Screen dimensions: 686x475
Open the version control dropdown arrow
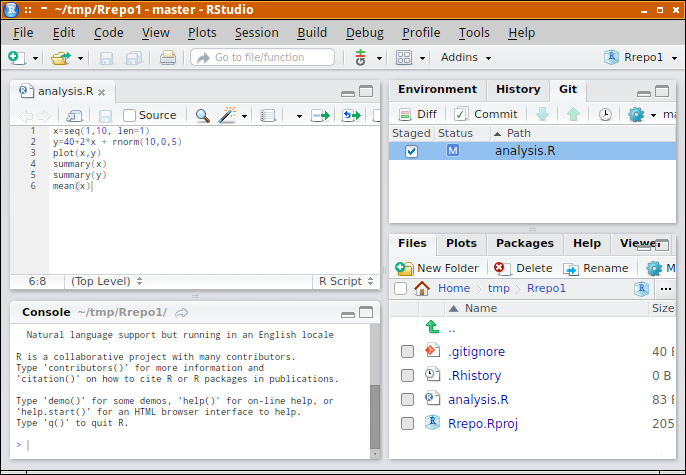(x=379, y=58)
